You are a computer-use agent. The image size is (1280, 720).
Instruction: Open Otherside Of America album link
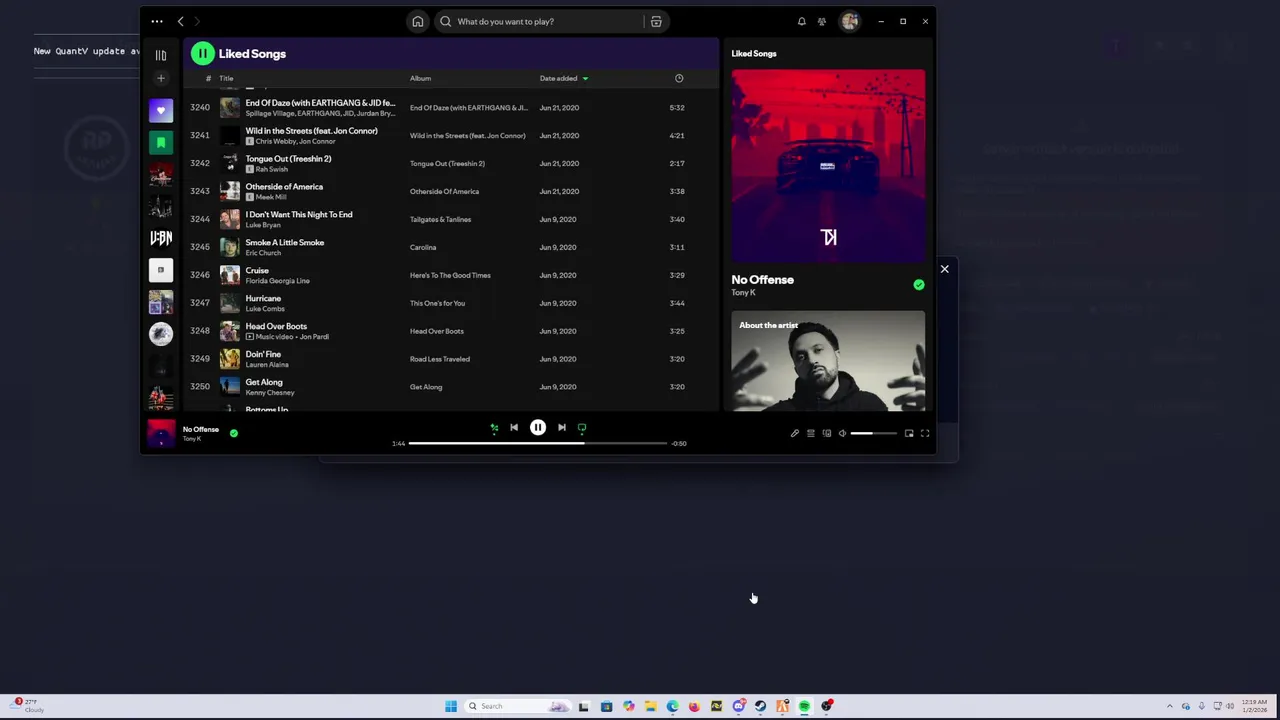(444, 191)
